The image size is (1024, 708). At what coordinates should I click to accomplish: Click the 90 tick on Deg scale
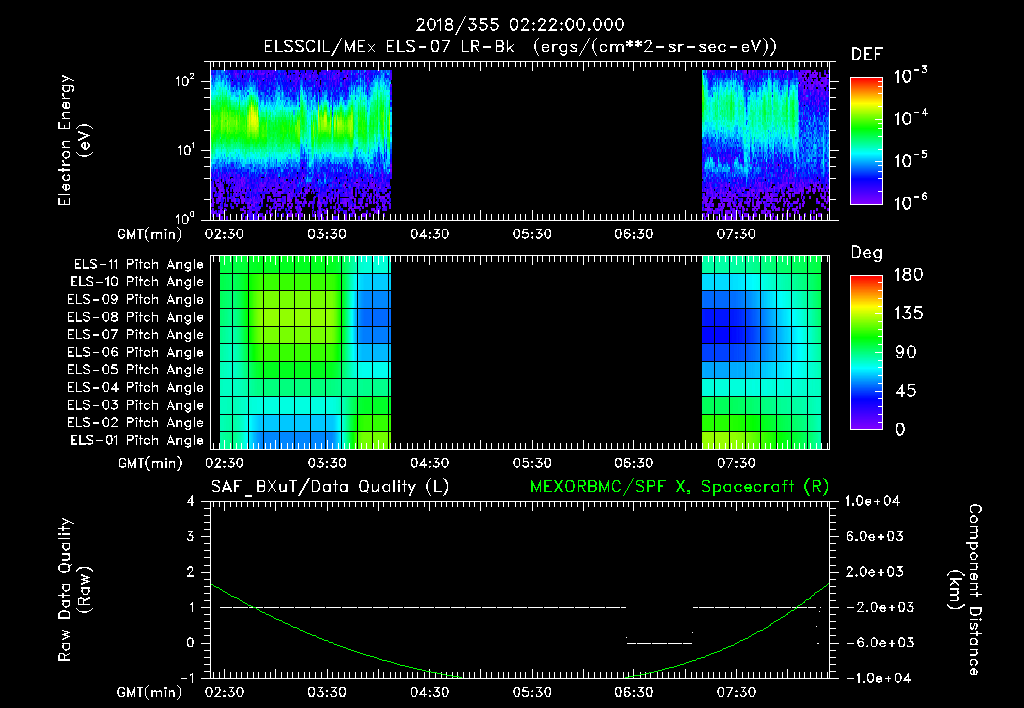point(905,352)
